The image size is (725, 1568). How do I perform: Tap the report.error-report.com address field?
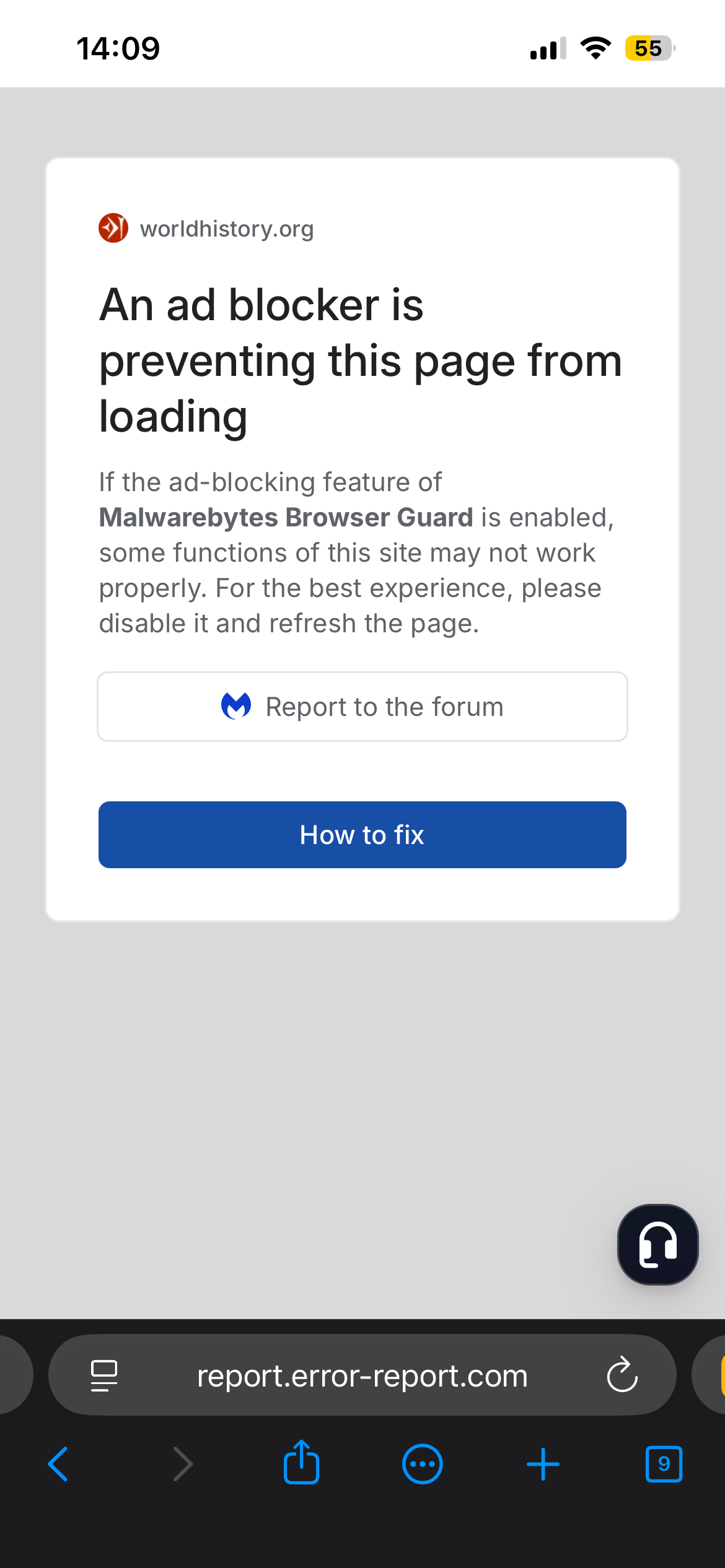point(362,1375)
